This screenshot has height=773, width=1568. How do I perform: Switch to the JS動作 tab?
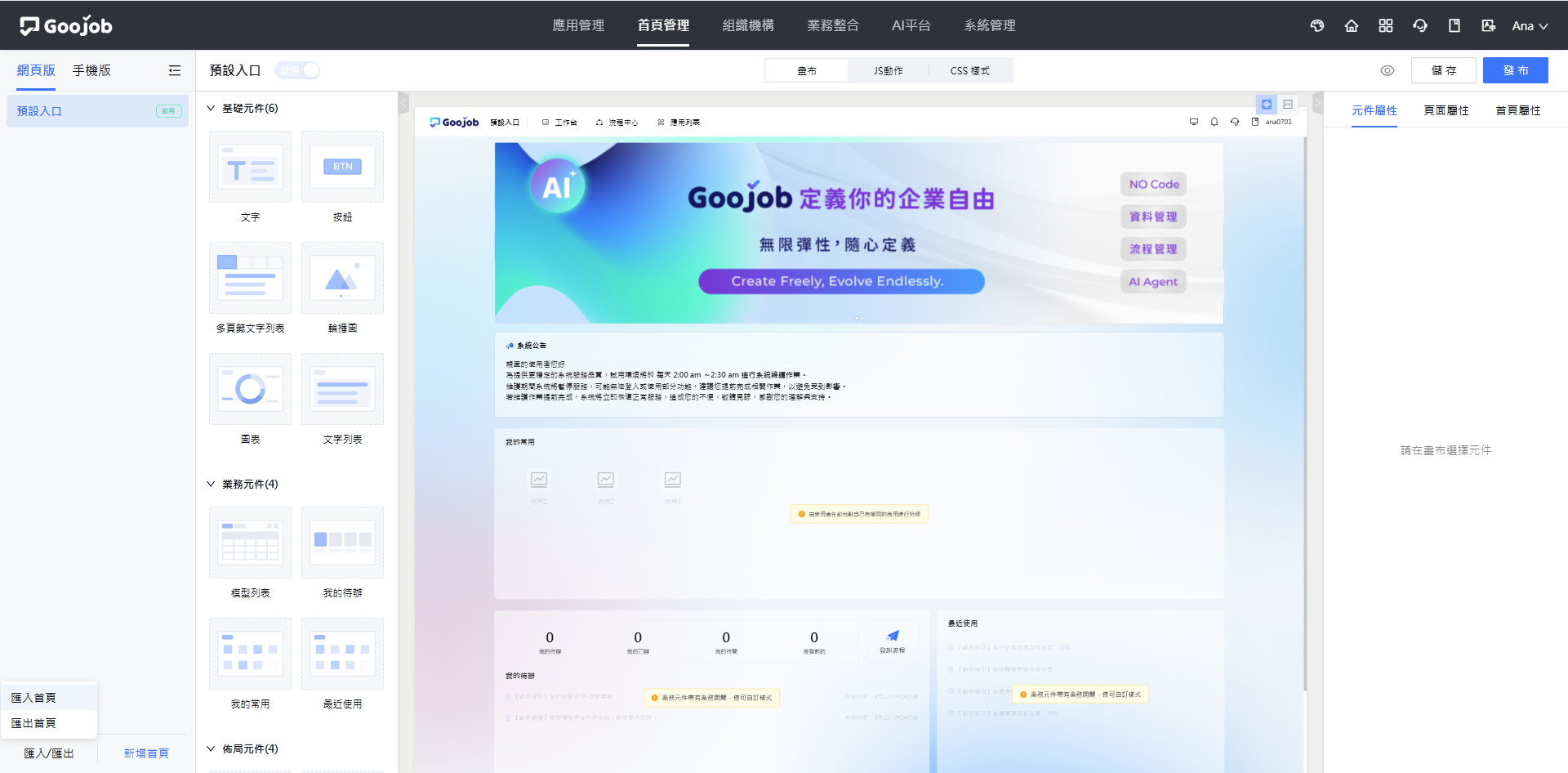click(x=888, y=71)
